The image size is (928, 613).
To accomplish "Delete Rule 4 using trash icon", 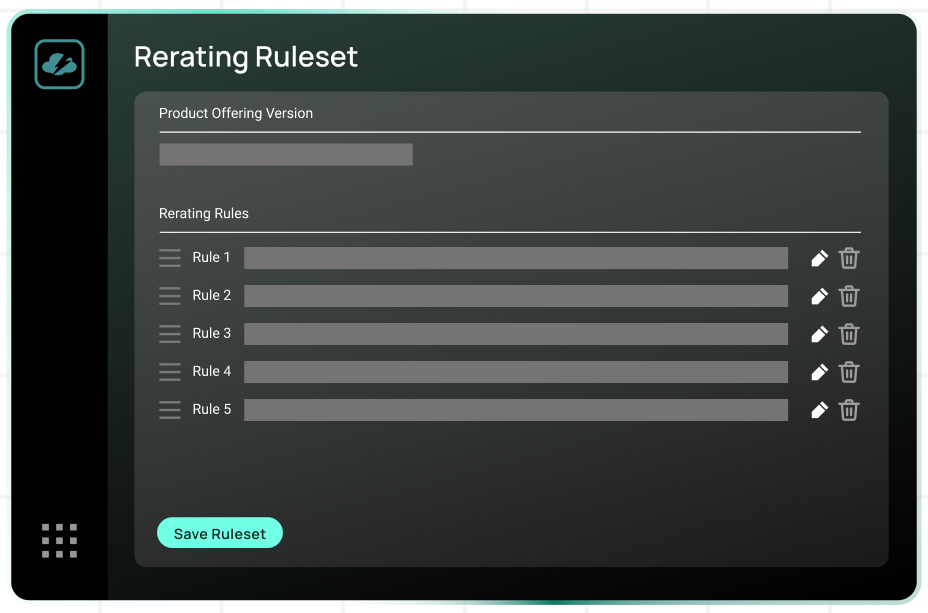I will click(x=849, y=372).
